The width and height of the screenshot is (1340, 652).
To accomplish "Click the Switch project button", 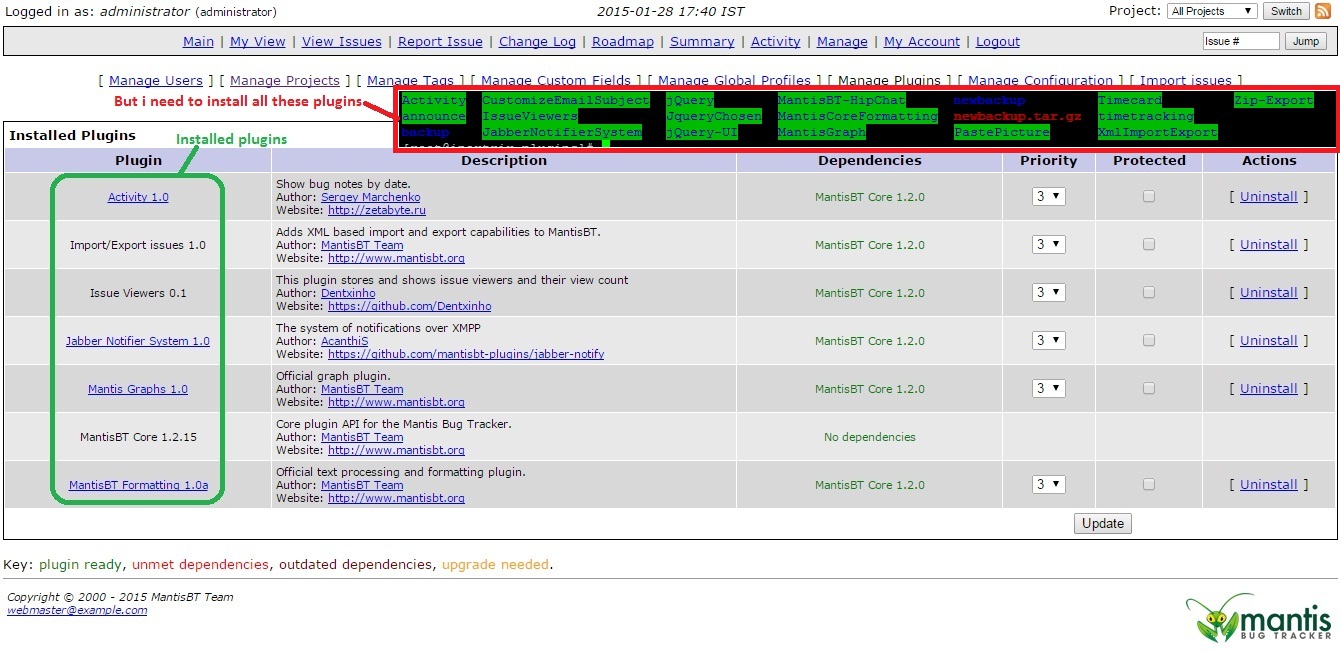I will [x=1286, y=11].
